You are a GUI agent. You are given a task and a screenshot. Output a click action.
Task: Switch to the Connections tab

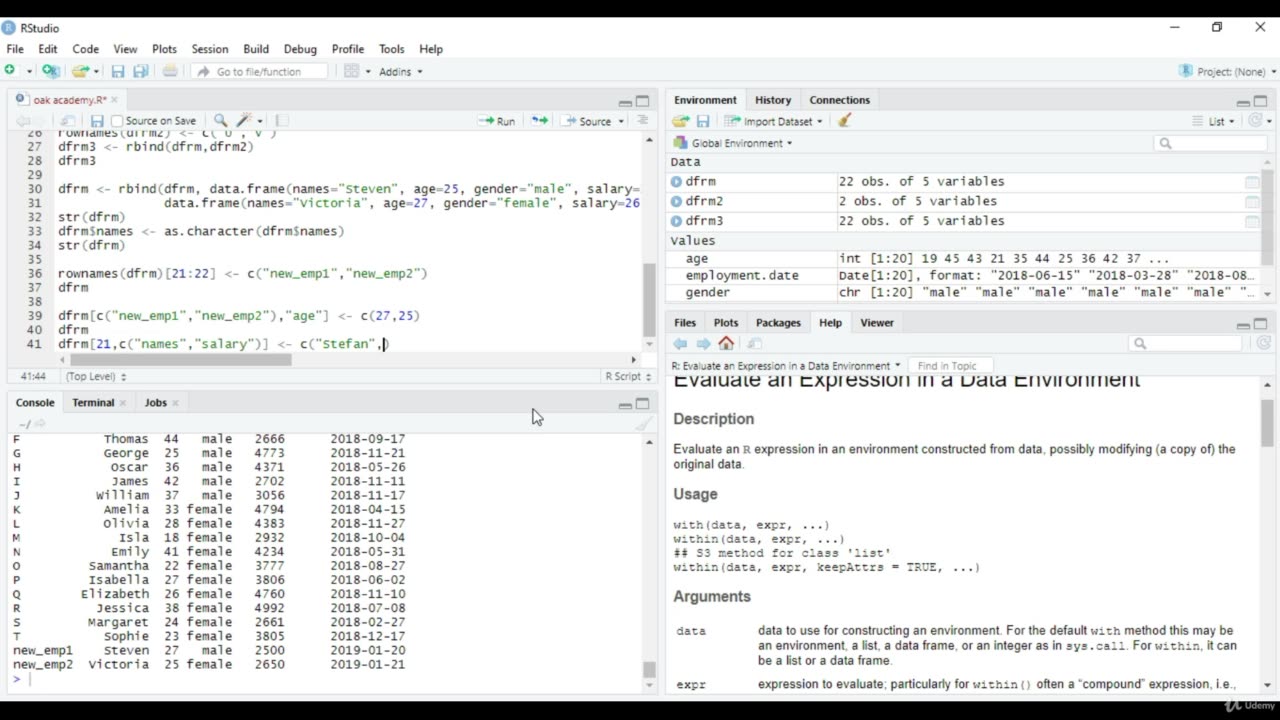tap(840, 100)
